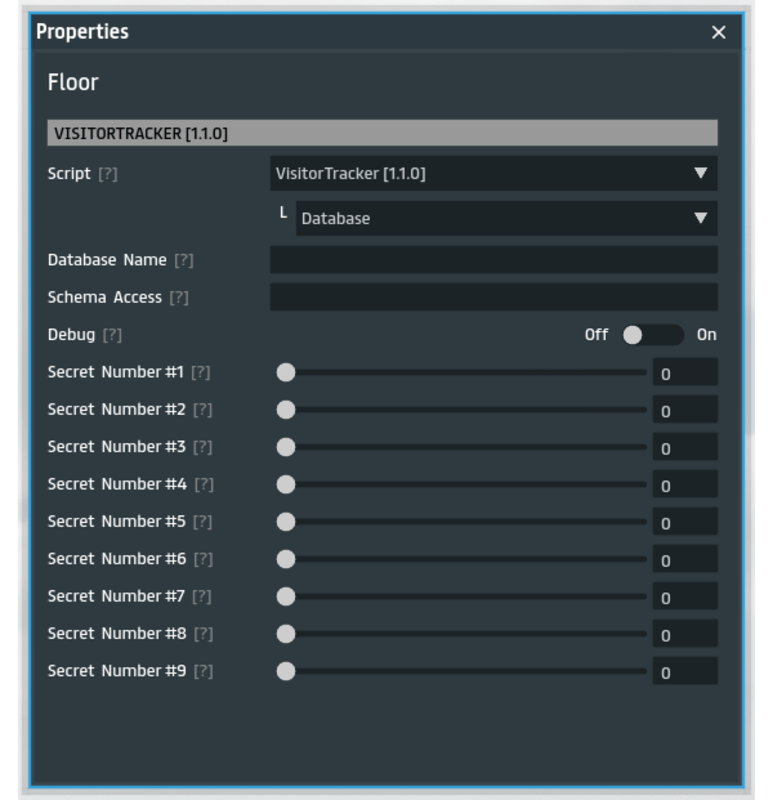Click the Database Name input field

pyautogui.click(x=493, y=260)
